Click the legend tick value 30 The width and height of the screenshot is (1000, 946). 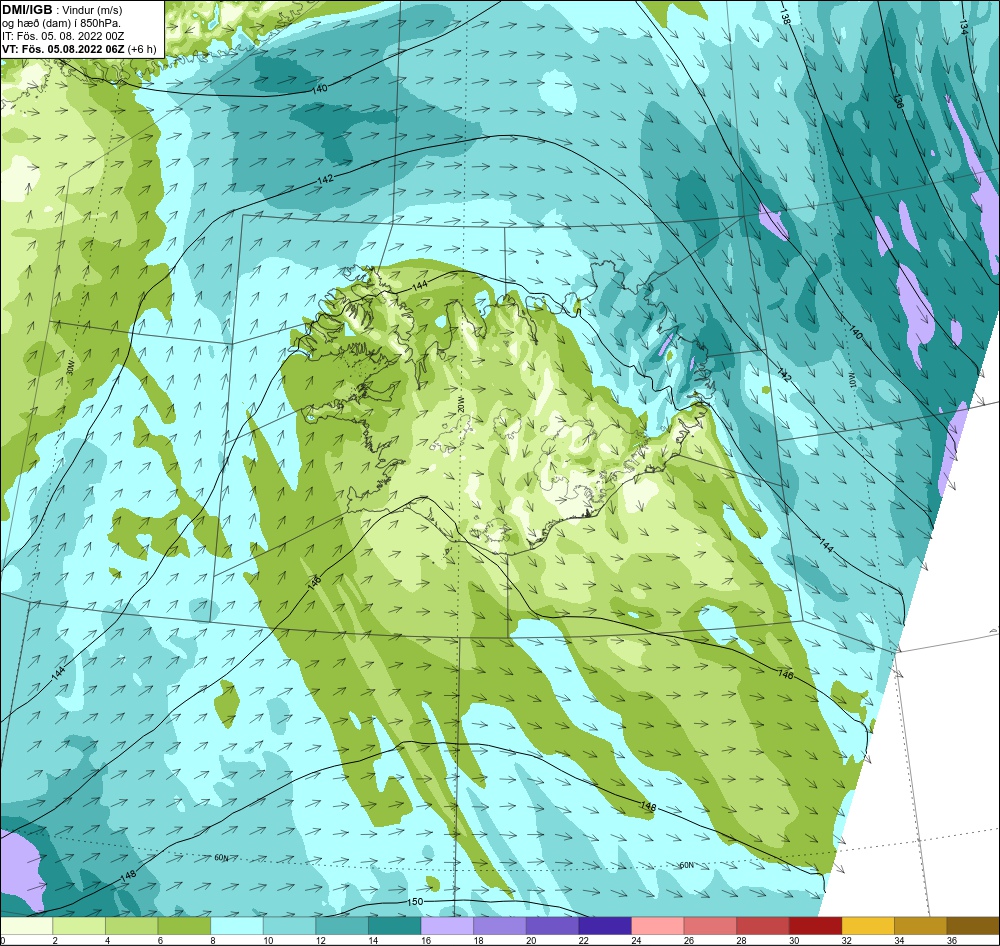(794, 940)
